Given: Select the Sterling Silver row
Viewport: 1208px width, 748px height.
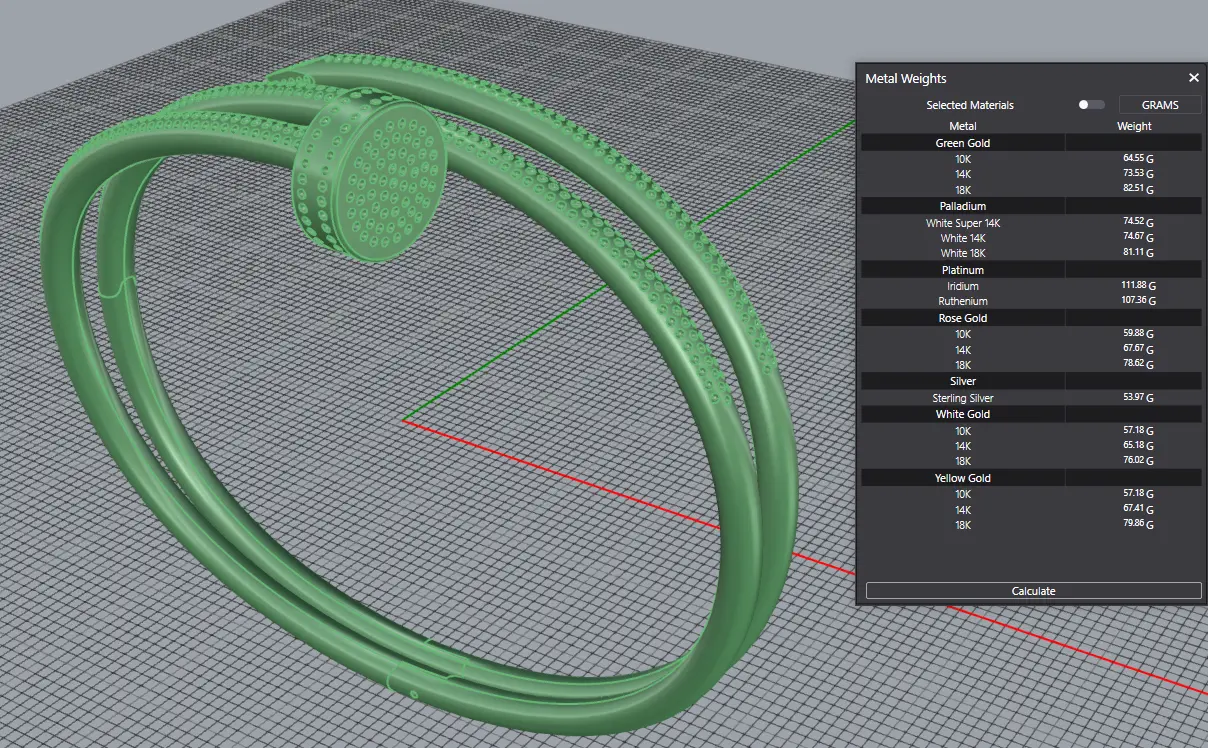Looking at the screenshot, I should point(1031,398).
